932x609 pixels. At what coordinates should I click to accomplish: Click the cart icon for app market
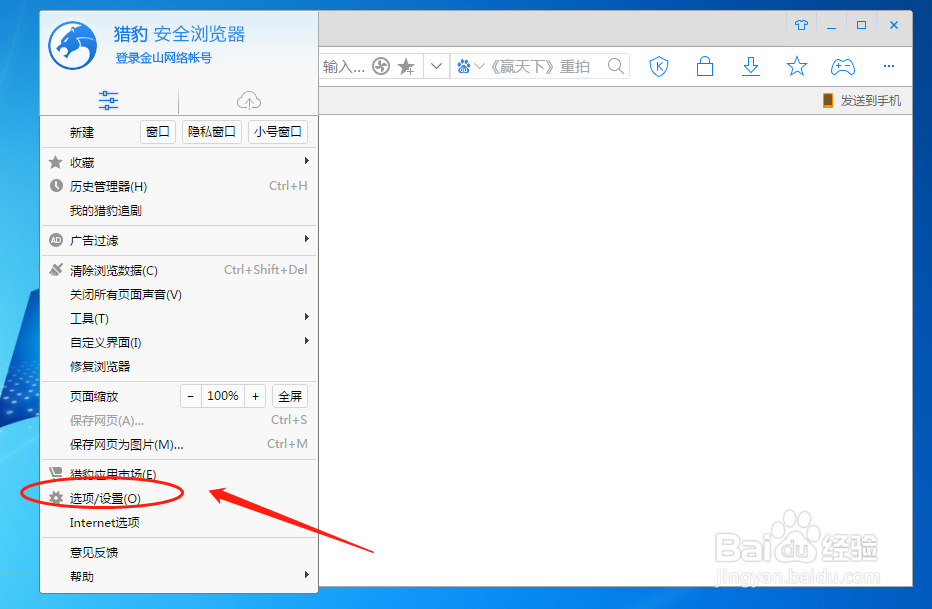coord(56,473)
